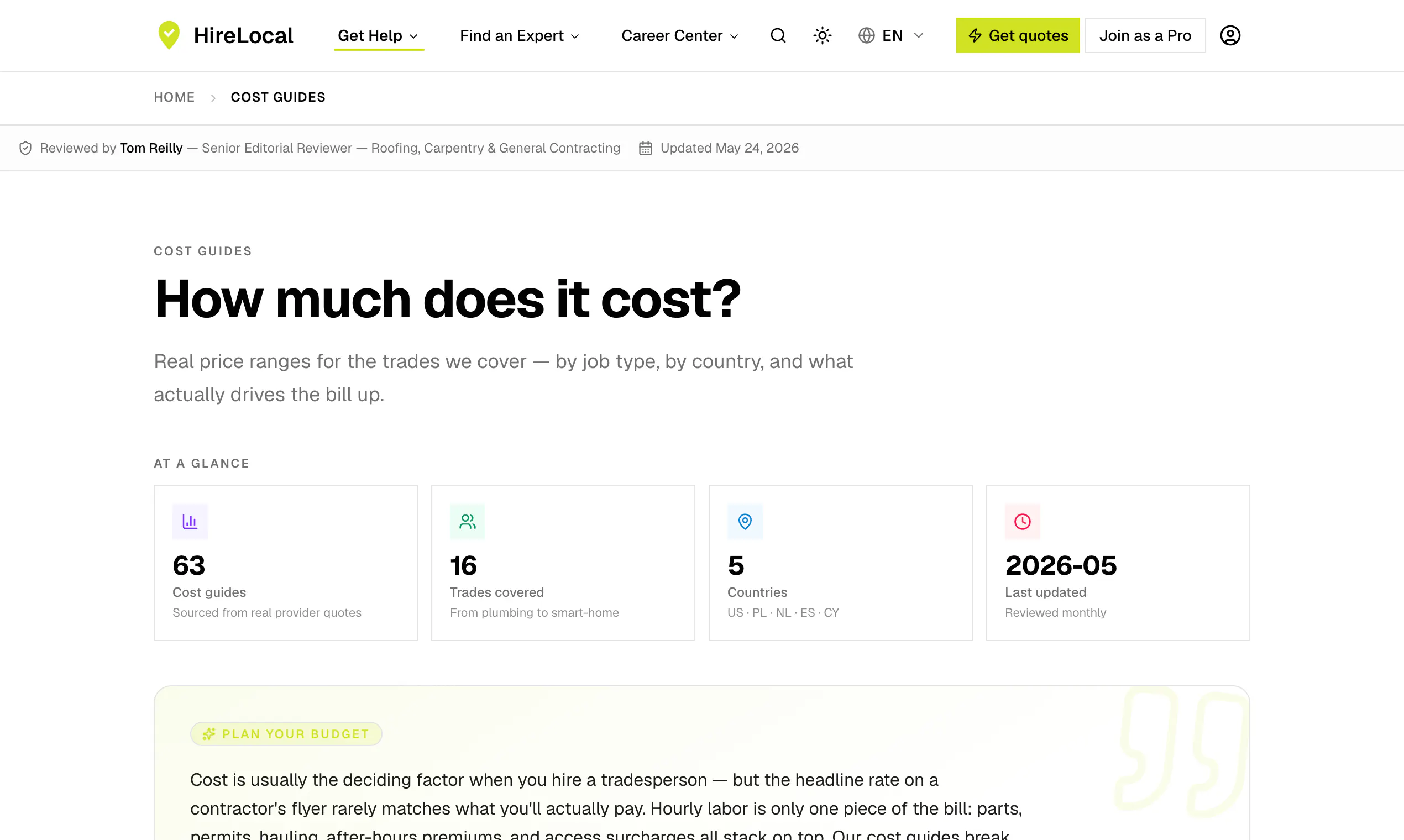Click the reviewed shield check icon
This screenshot has height=840, width=1404.
[25, 148]
